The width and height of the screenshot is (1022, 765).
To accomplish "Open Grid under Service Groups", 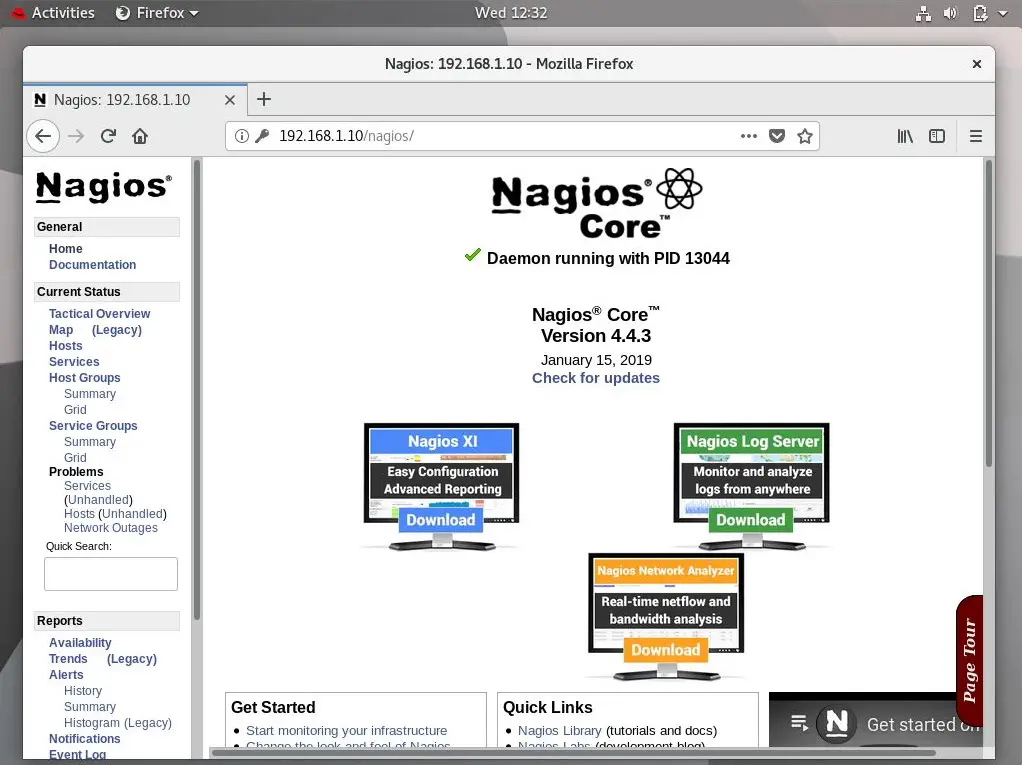I will click(x=75, y=457).
